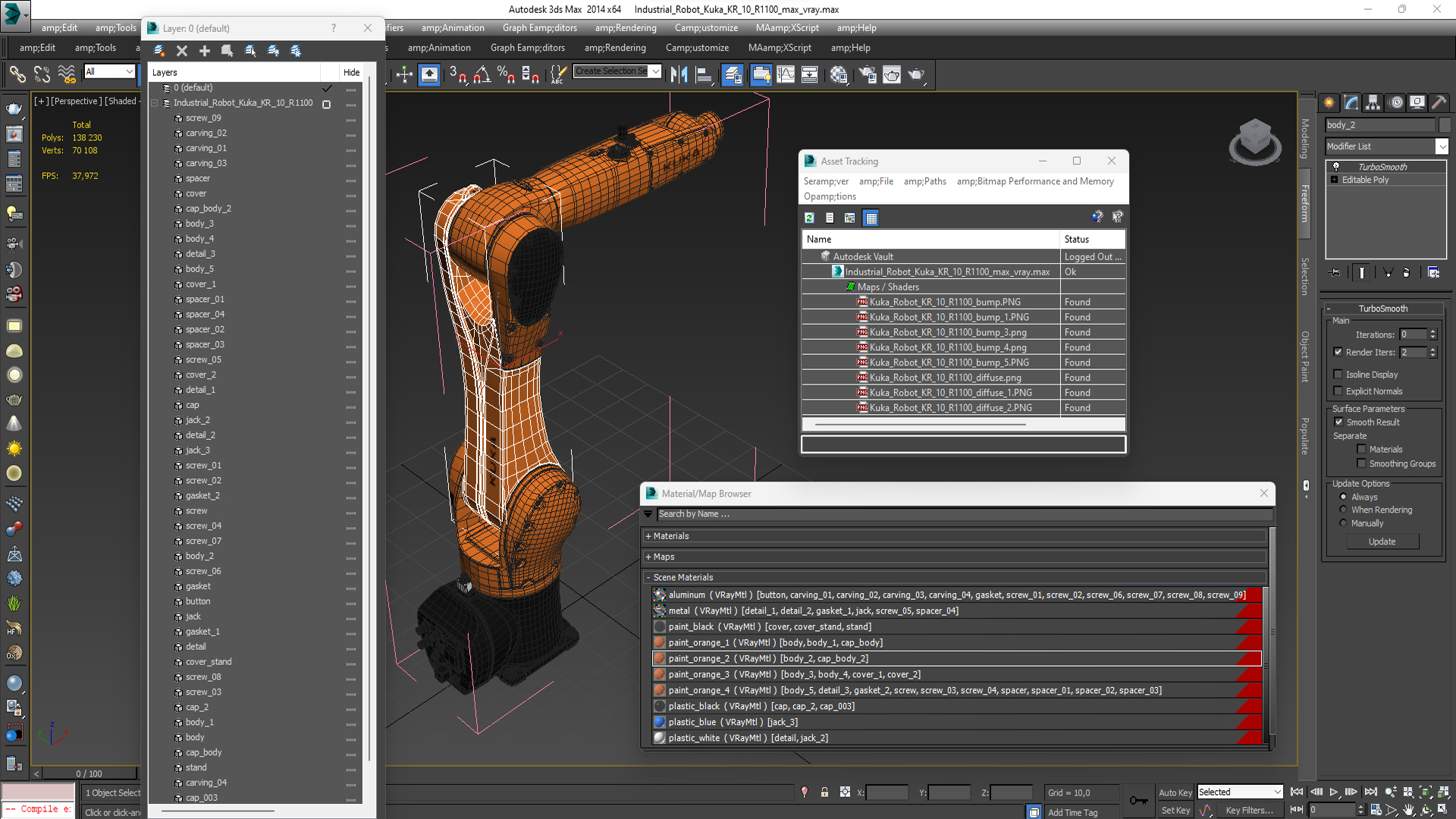Viewport: 1456px width, 819px height.
Task: Open Key Filters dialog
Action: 1250,811
